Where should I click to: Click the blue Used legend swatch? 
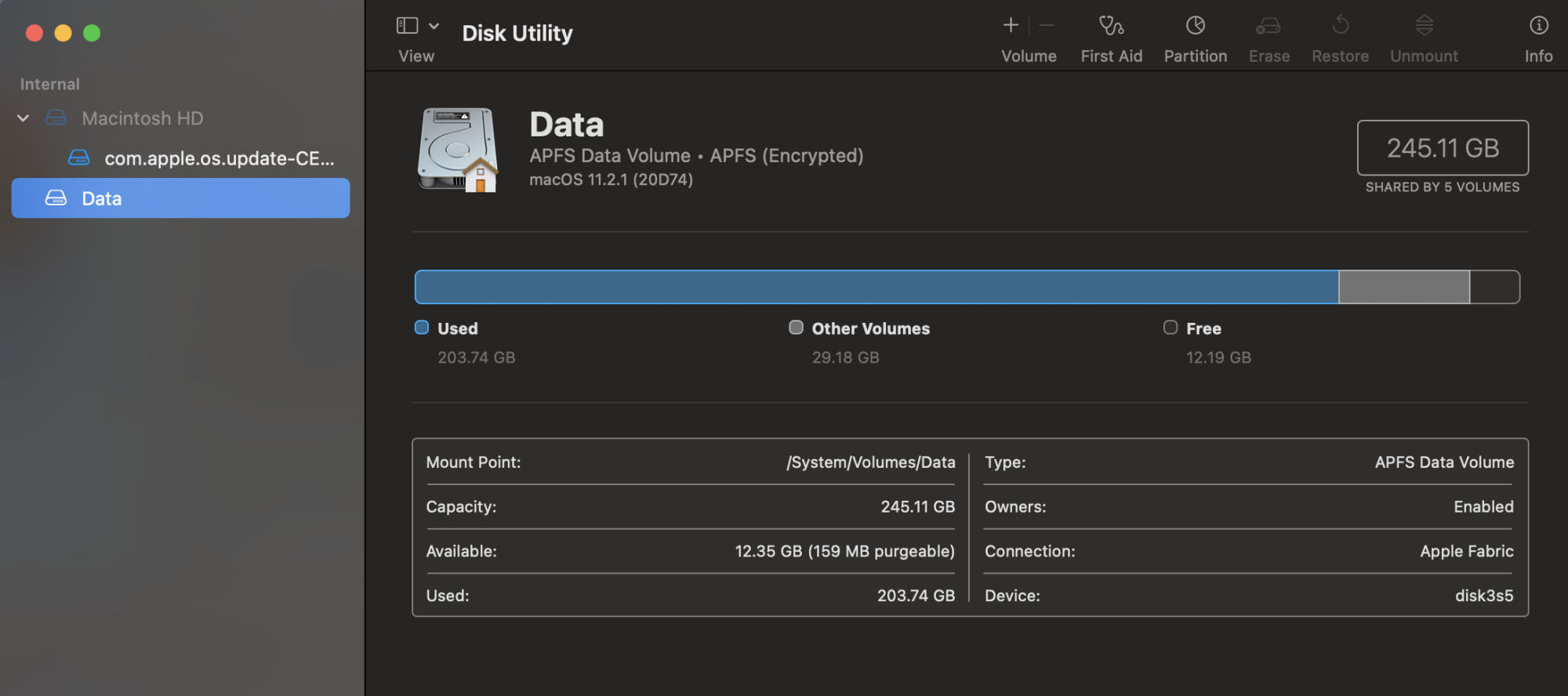click(x=422, y=328)
